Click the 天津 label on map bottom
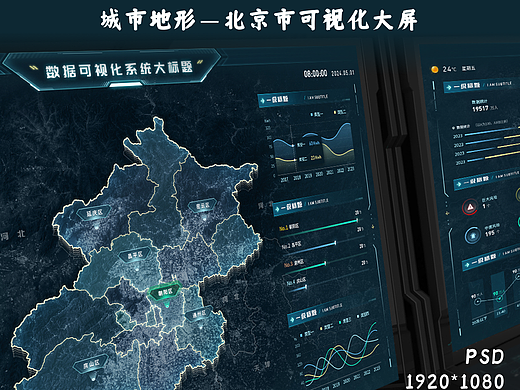Viewport: 520px width, 390px height. pyautogui.click(x=261, y=366)
